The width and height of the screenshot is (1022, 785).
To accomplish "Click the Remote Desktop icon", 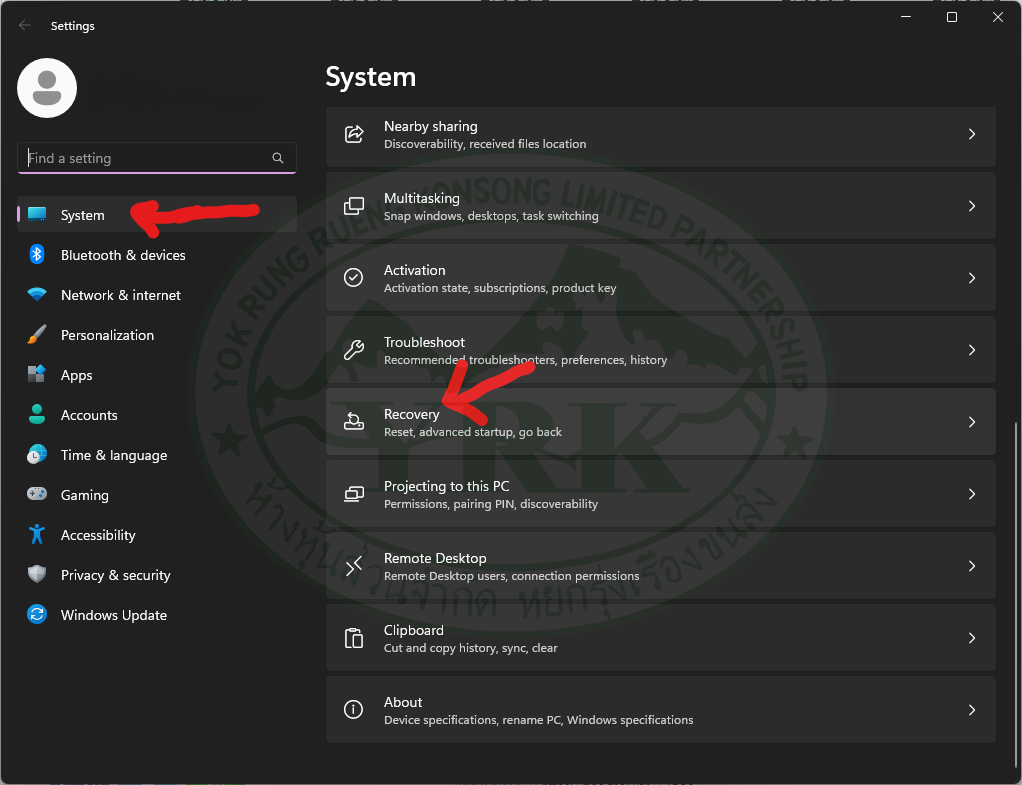I will 354,566.
